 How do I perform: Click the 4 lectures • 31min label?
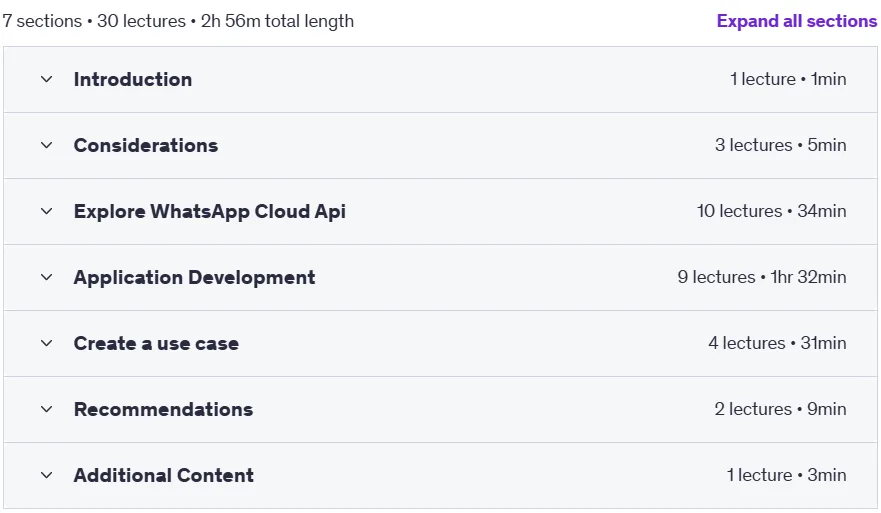tap(777, 343)
